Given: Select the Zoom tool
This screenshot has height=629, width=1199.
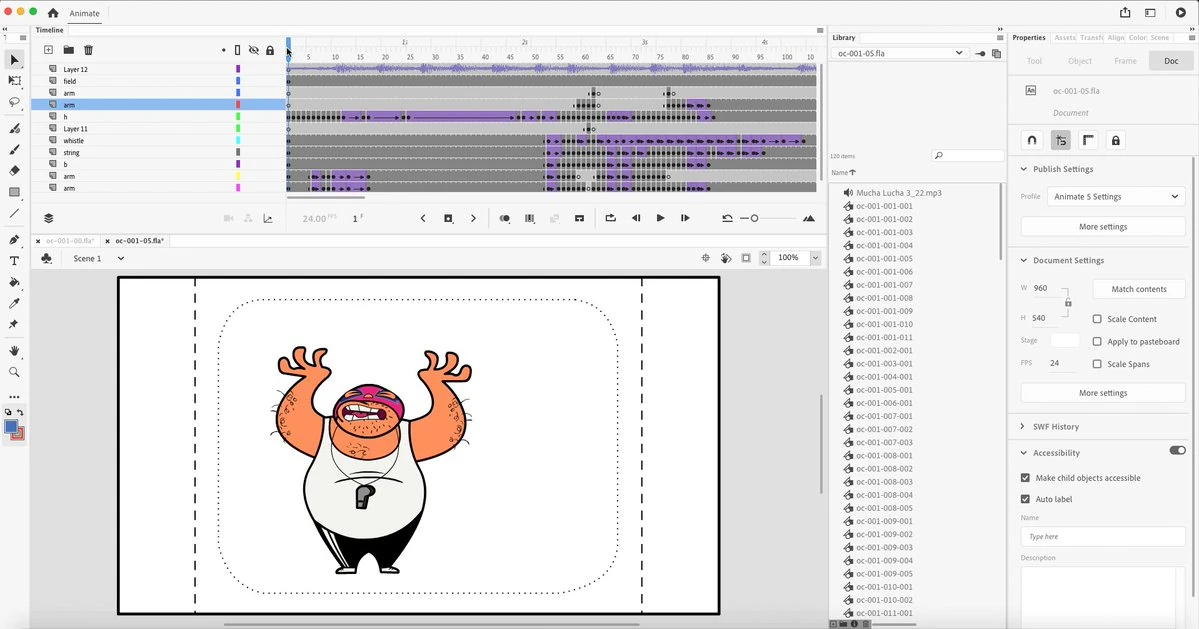Looking at the screenshot, I should tap(14, 372).
